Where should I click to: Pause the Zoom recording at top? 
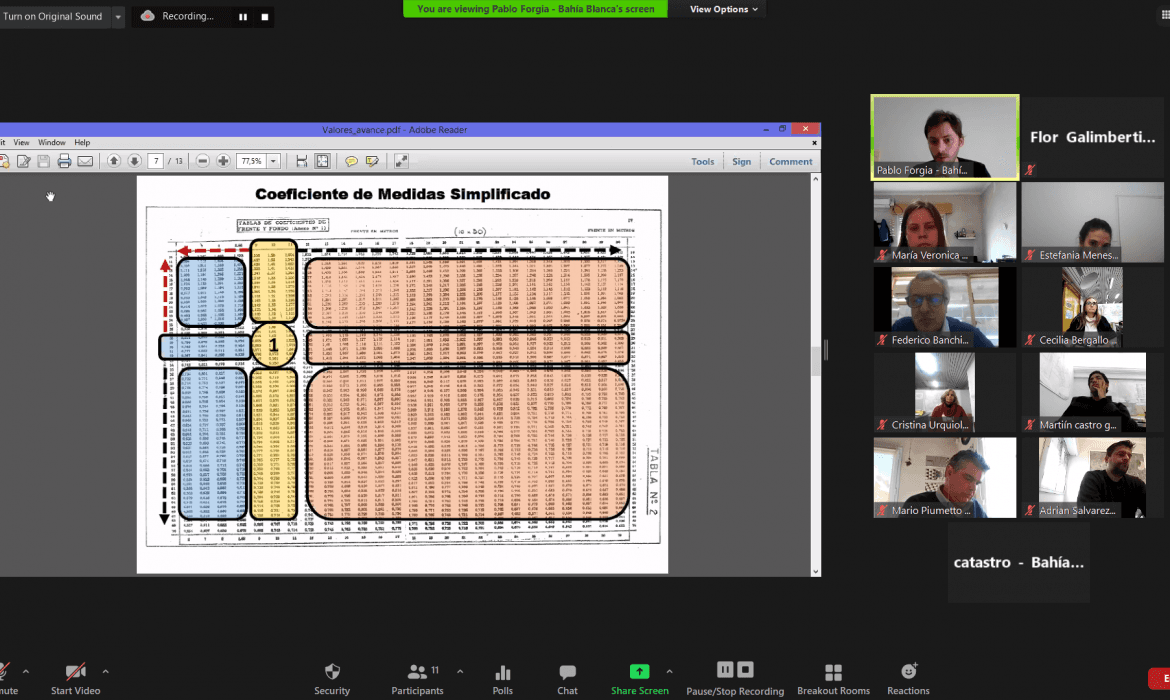tap(243, 17)
